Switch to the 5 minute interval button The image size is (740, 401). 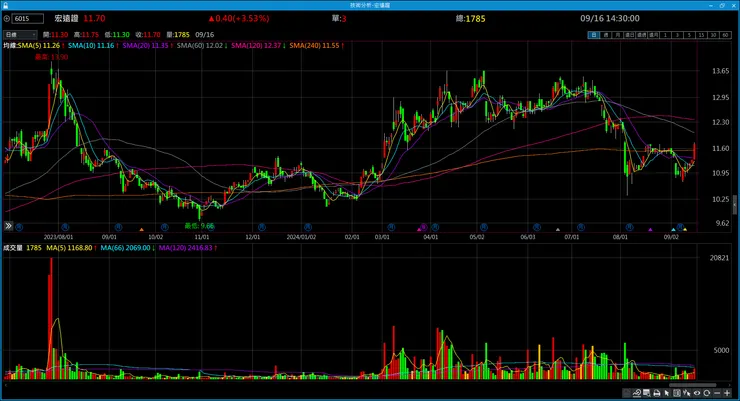[689, 35]
